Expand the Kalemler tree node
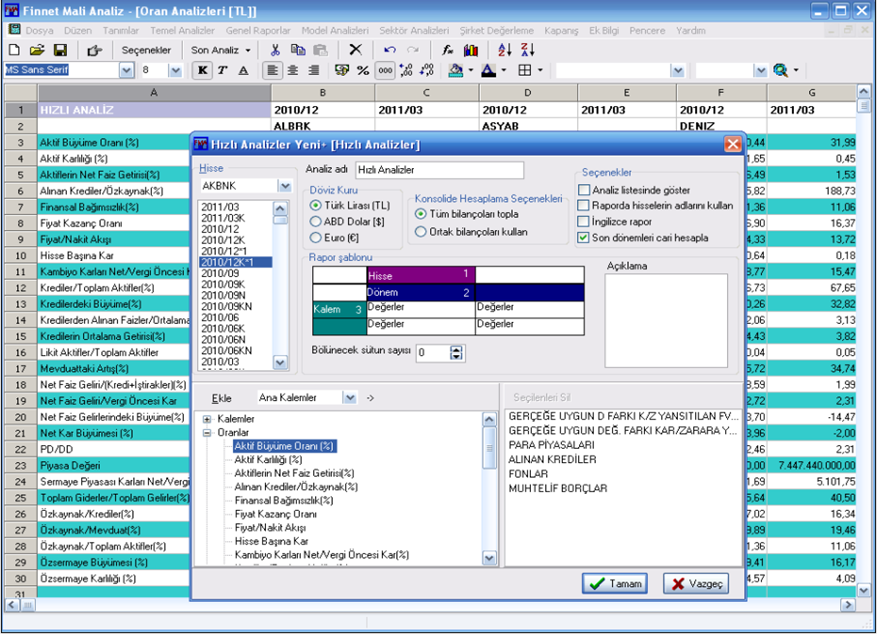Image resolution: width=877 pixels, height=634 pixels. (x=207, y=419)
